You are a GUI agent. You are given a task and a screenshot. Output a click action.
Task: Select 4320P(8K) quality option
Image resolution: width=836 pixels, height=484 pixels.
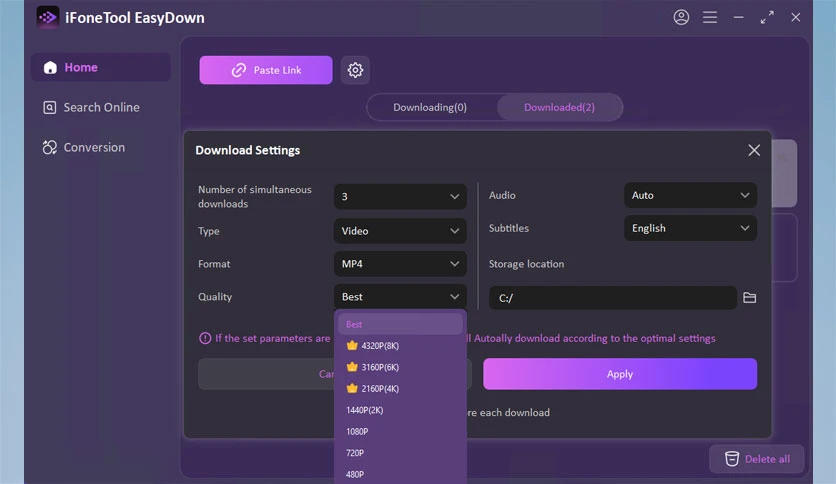click(x=400, y=345)
